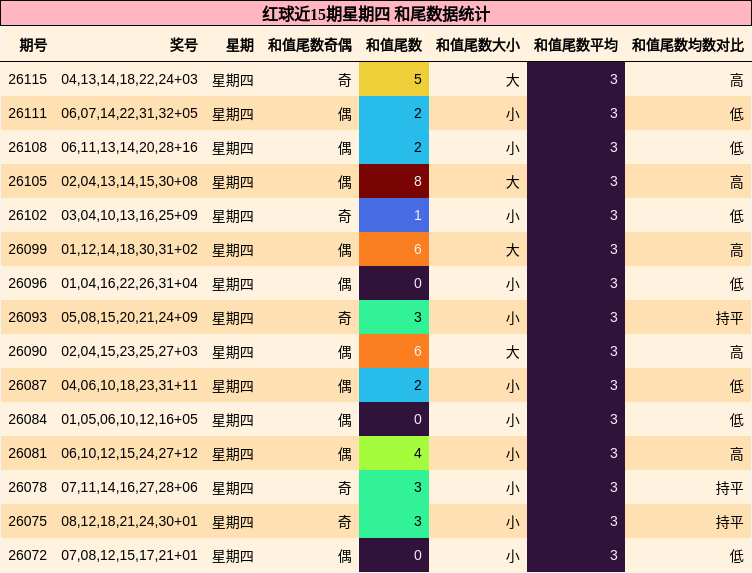Image resolution: width=752 pixels, height=573 pixels.
Task: Select winning numbers 01,05,06,10,12,16+05
Action: pos(129,420)
